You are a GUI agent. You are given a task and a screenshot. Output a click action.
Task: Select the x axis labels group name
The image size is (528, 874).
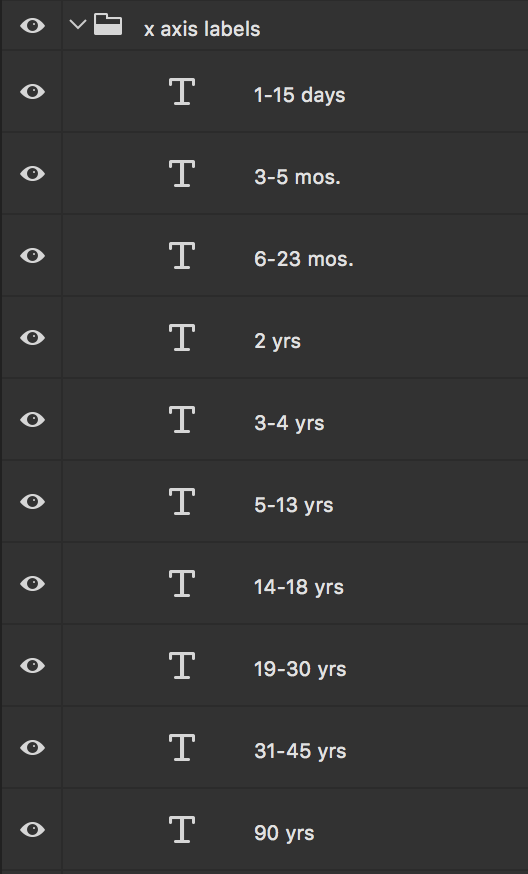click(x=202, y=29)
